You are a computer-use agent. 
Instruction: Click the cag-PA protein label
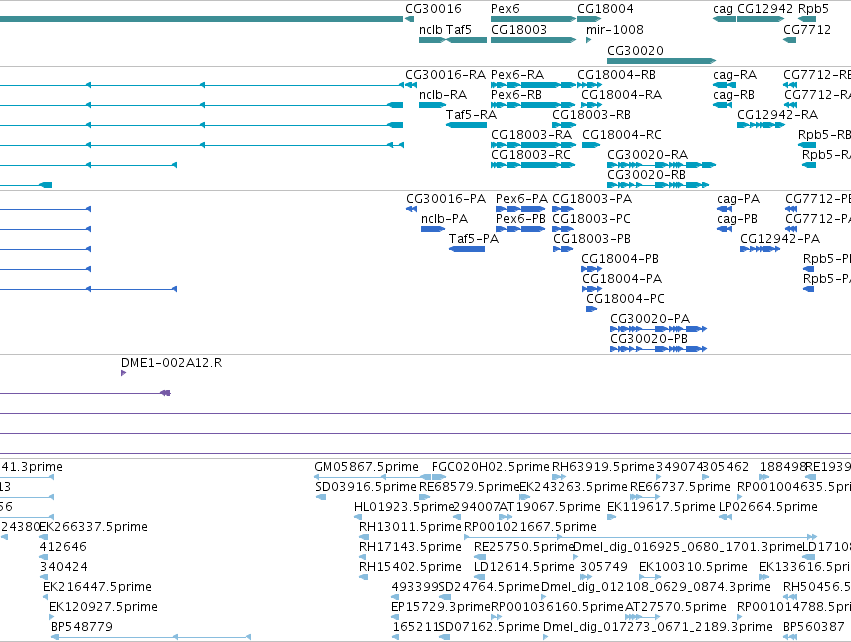point(738,199)
